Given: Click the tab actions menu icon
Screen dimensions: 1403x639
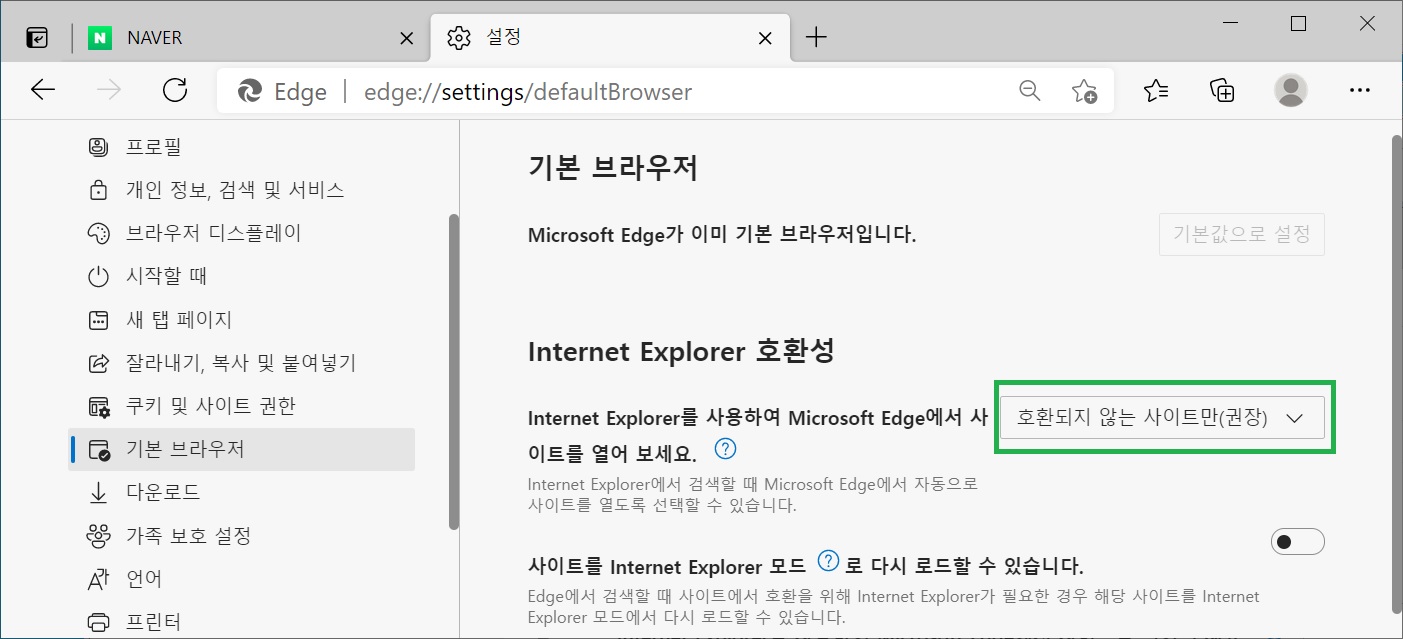Looking at the screenshot, I should coord(37,38).
